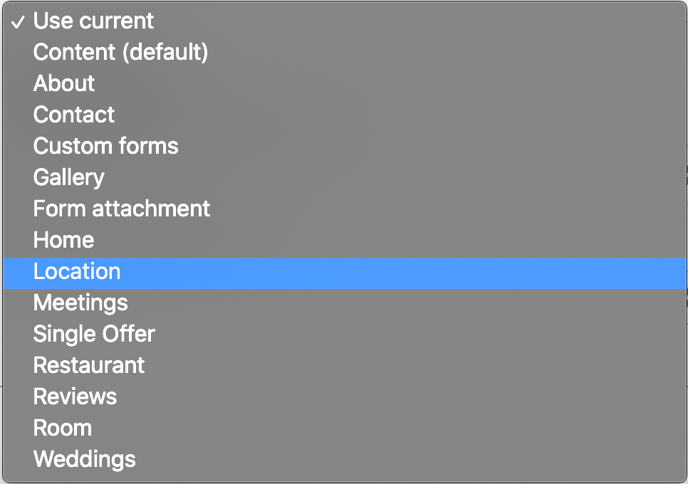This screenshot has width=688, height=484.
Task: Pick Meetings from the dropdown
Action: tap(80, 302)
